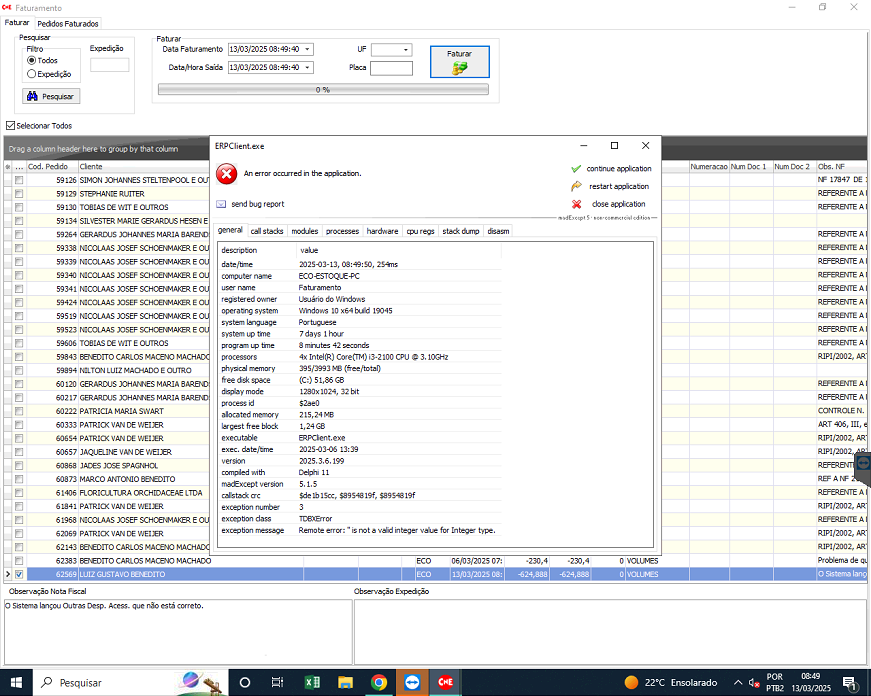871x696 pixels.
Task: Click the red error icon in dialog
Action: click(227, 174)
